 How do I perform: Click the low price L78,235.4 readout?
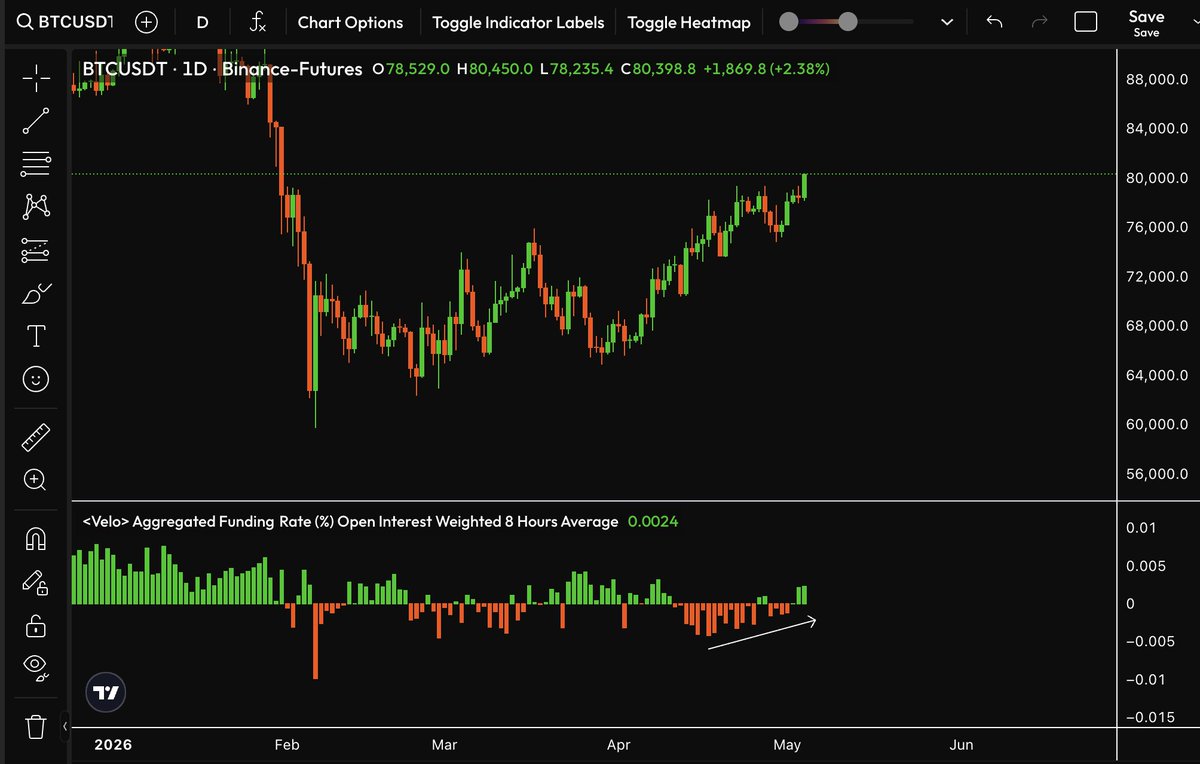coord(576,69)
